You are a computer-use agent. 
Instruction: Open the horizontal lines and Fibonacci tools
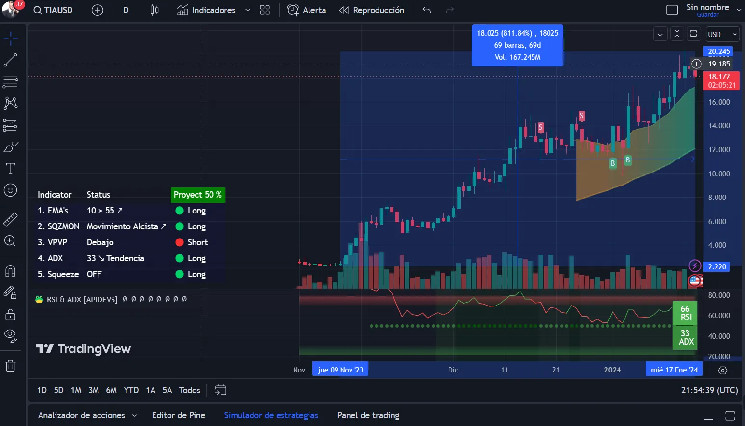point(10,82)
